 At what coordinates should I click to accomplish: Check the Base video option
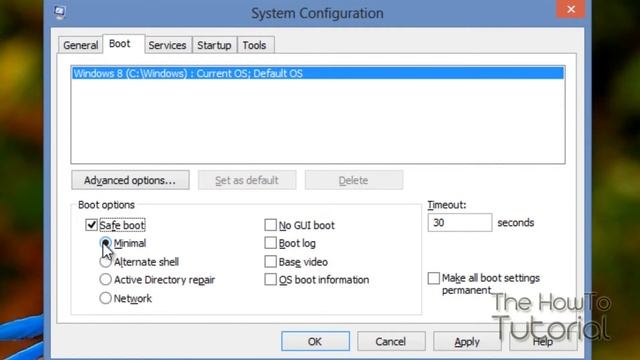point(270,261)
